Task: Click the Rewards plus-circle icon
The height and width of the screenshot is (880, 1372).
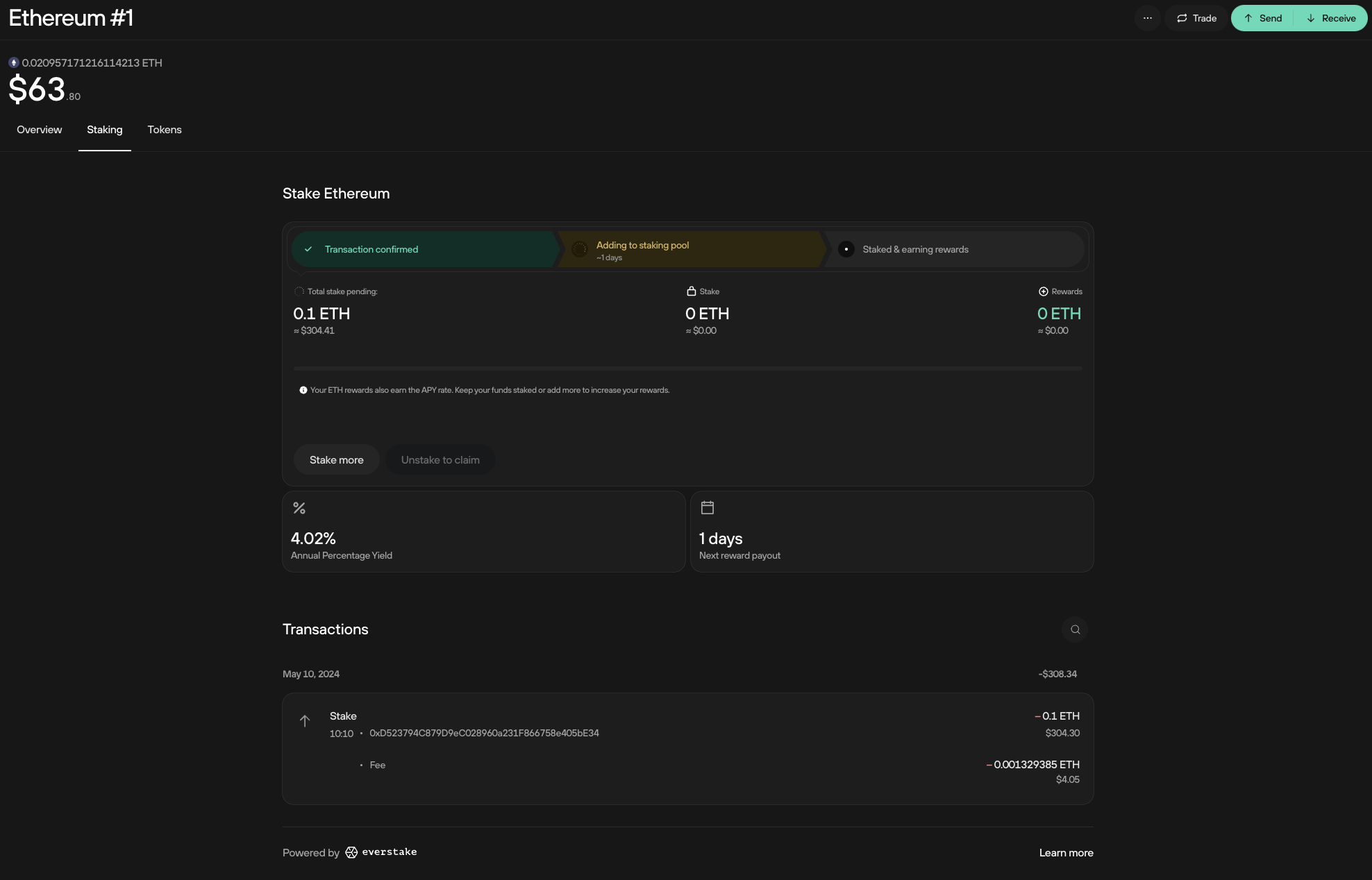Action: (x=1043, y=291)
